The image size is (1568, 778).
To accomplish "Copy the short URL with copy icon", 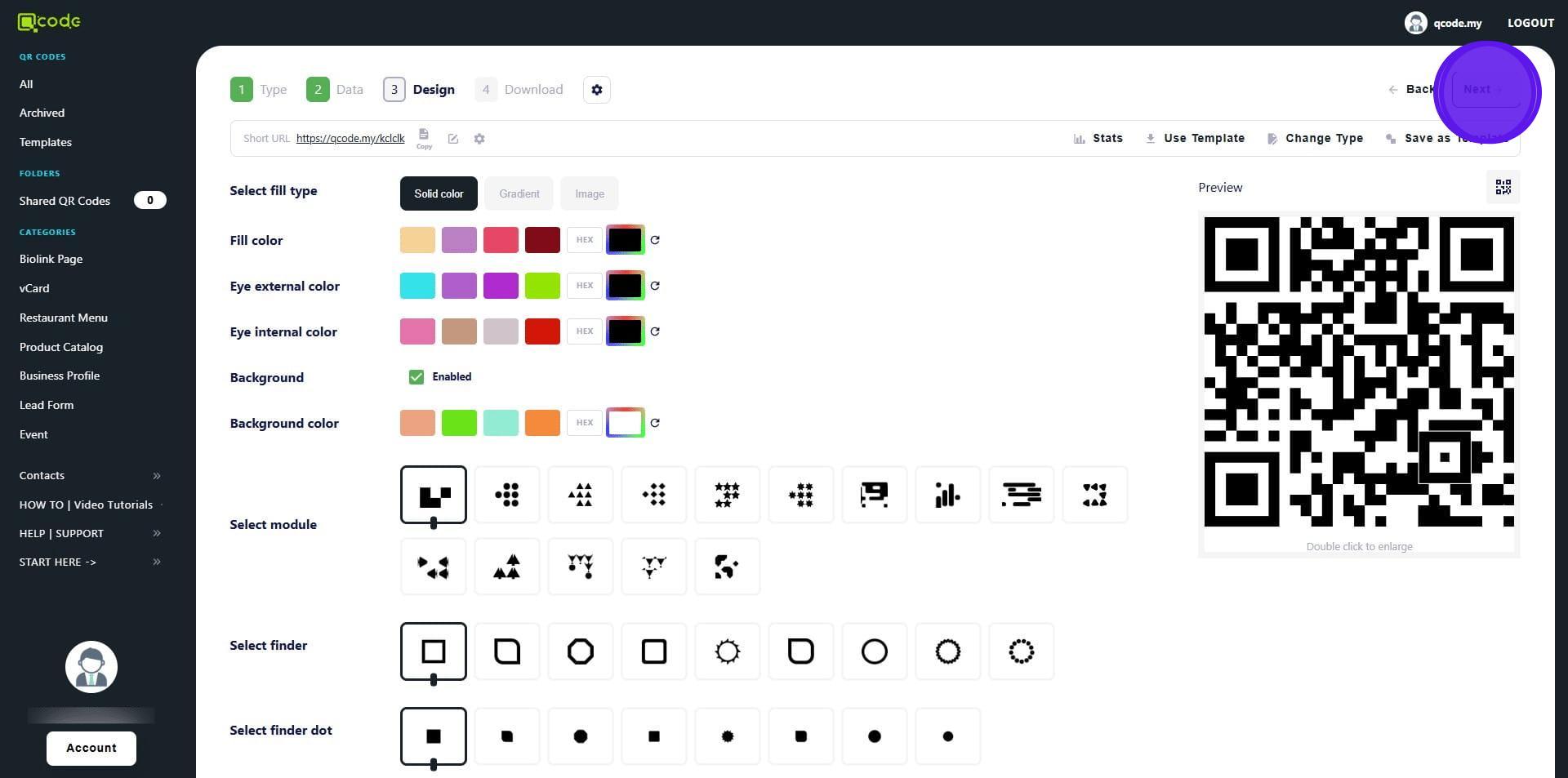I will click(x=423, y=137).
